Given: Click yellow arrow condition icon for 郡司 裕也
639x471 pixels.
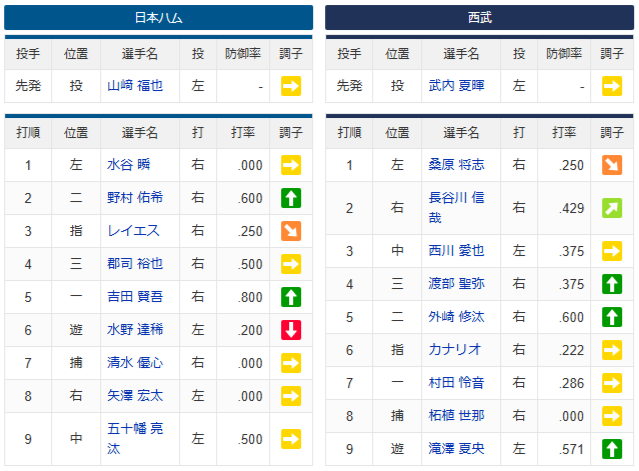Looking at the screenshot, I should 291,264.
